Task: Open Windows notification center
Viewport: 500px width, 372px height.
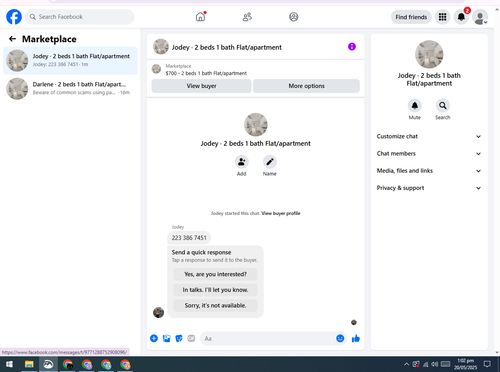Action: 487,364
